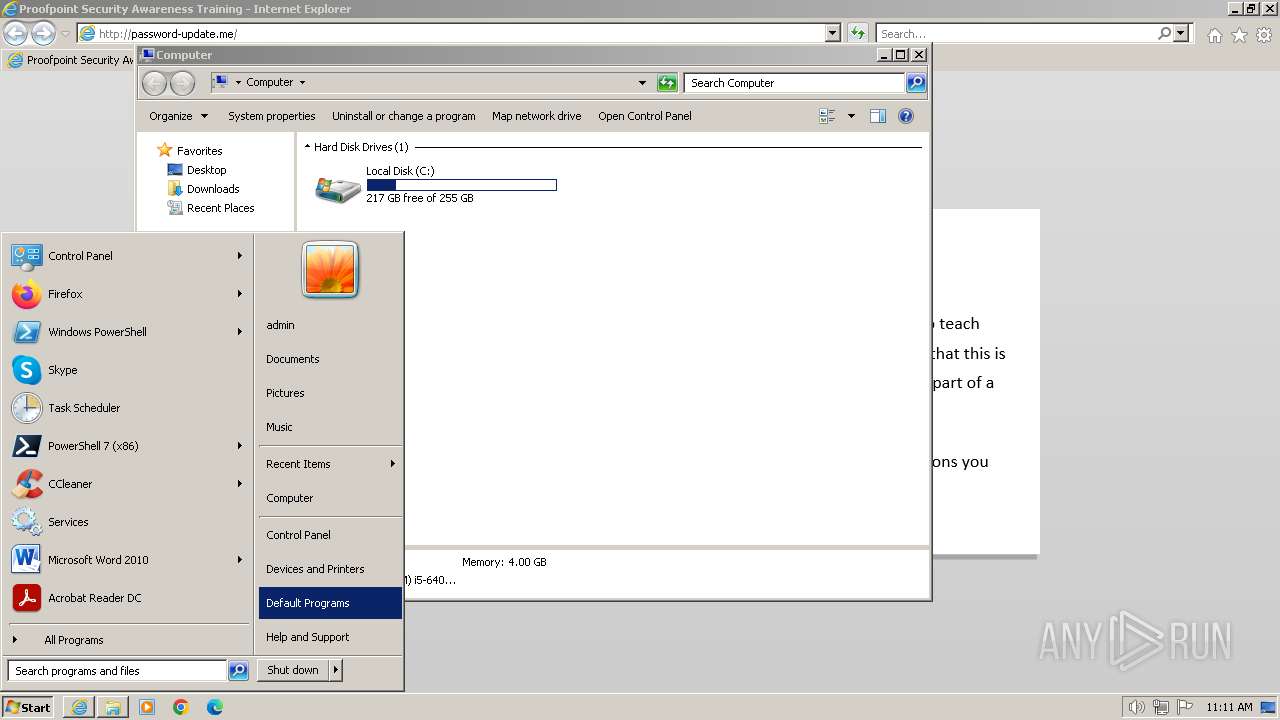Open Help and Support
Viewport: 1280px width, 720px height.
pyautogui.click(x=330, y=637)
